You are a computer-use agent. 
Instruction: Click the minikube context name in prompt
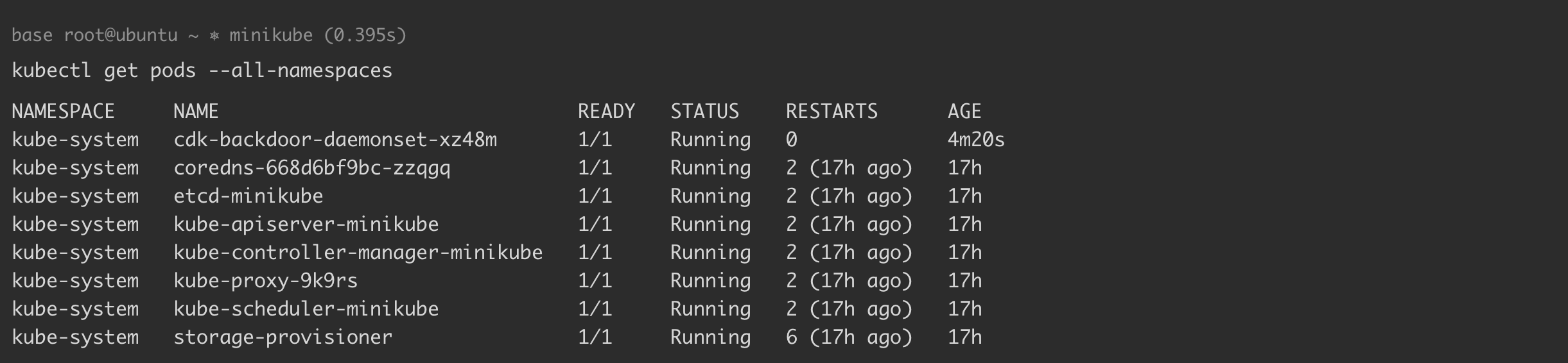coord(271,35)
